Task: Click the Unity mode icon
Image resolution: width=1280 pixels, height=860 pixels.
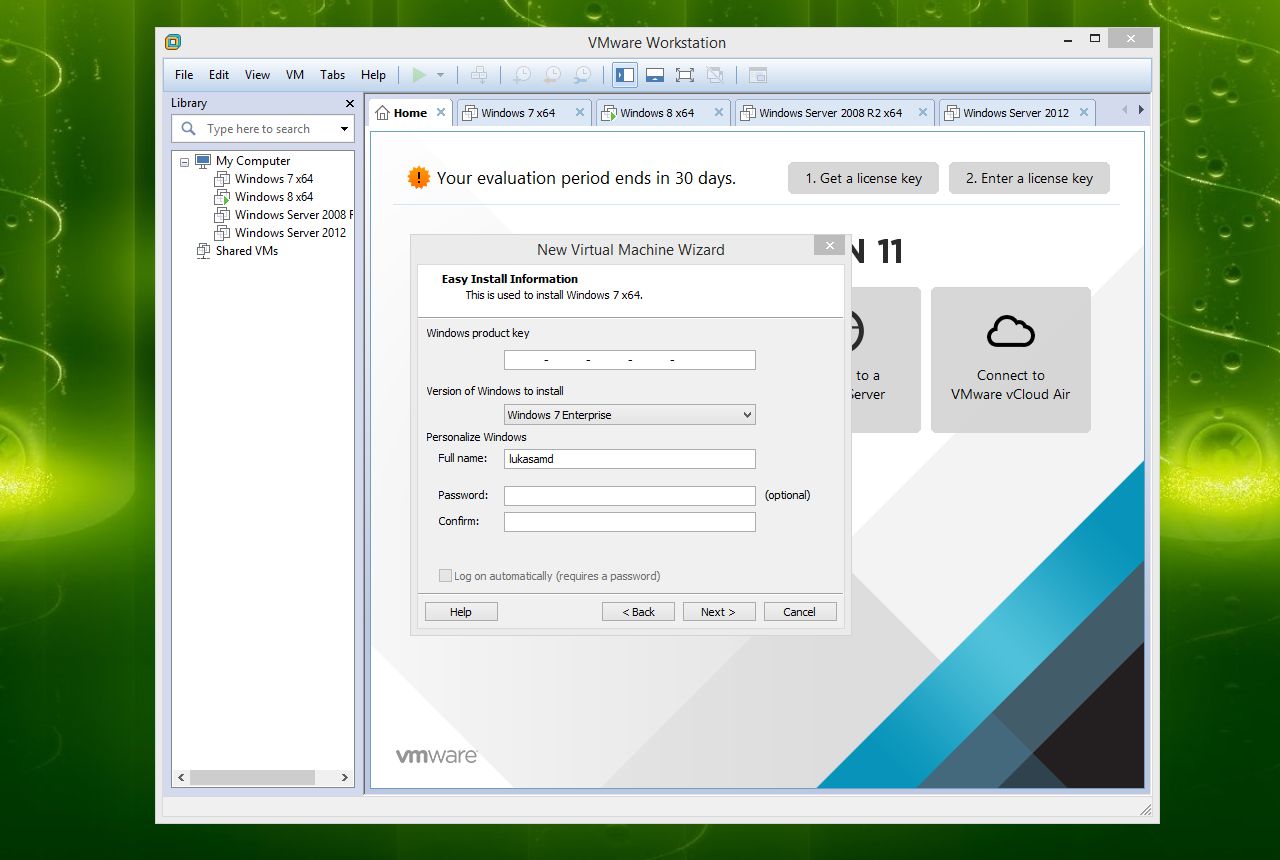Action: pyautogui.click(x=715, y=75)
